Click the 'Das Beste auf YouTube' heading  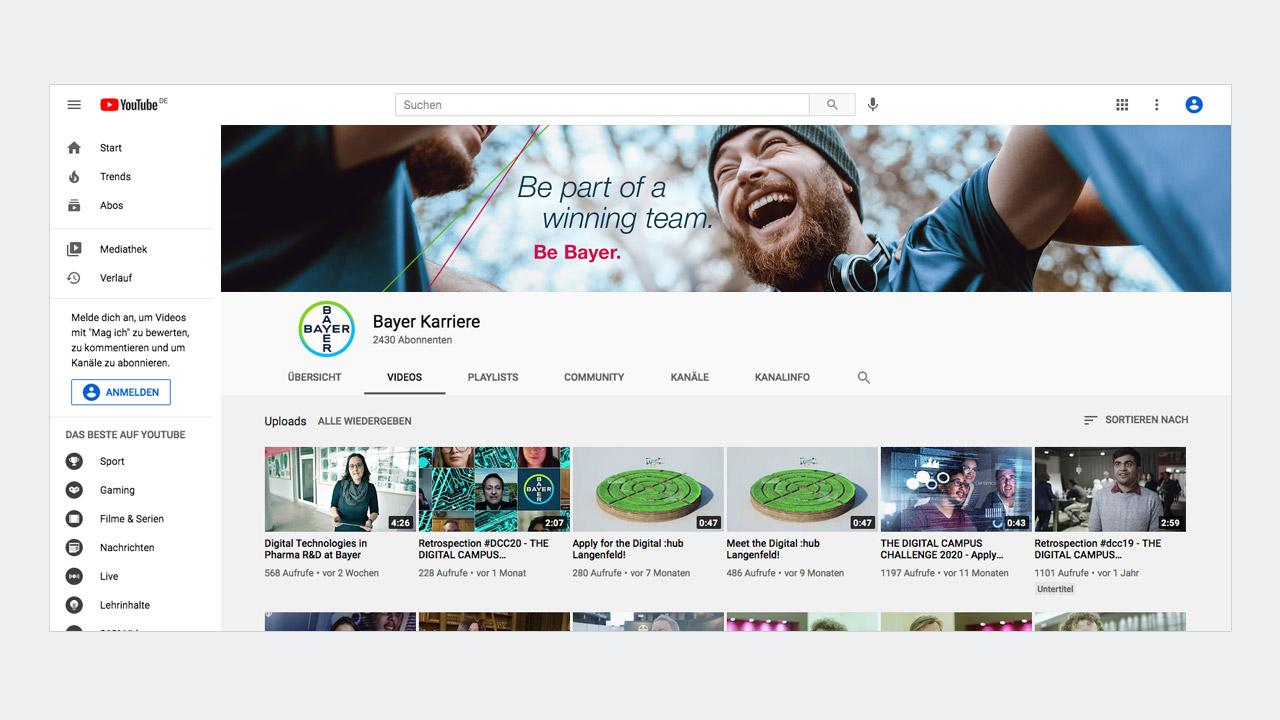coord(125,435)
